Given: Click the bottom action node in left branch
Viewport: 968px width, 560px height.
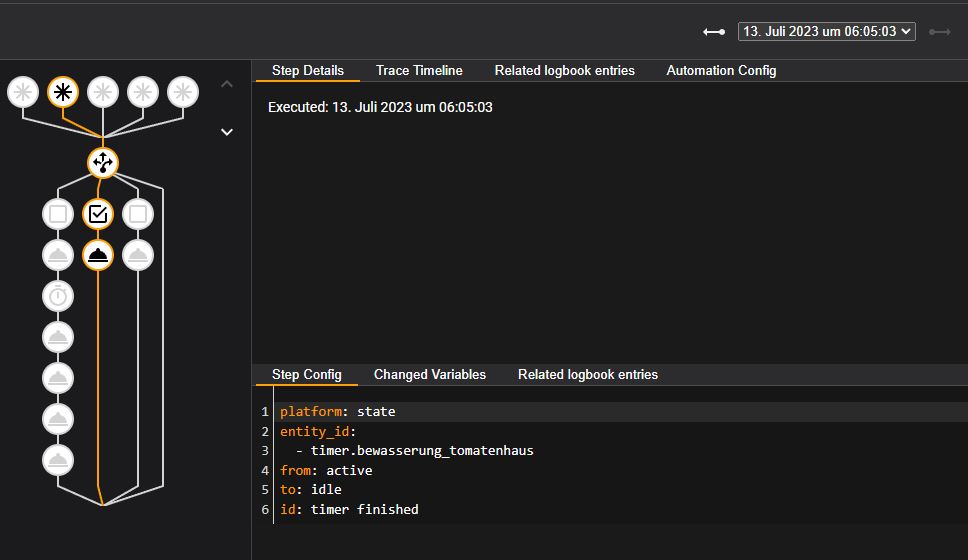Looking at the screenshot, I should 58,460.
